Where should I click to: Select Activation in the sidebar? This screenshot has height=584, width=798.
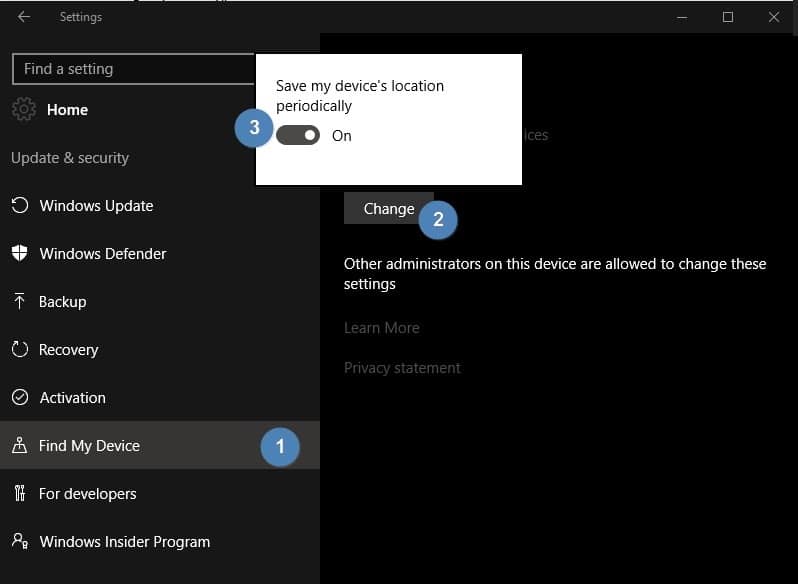160,397
